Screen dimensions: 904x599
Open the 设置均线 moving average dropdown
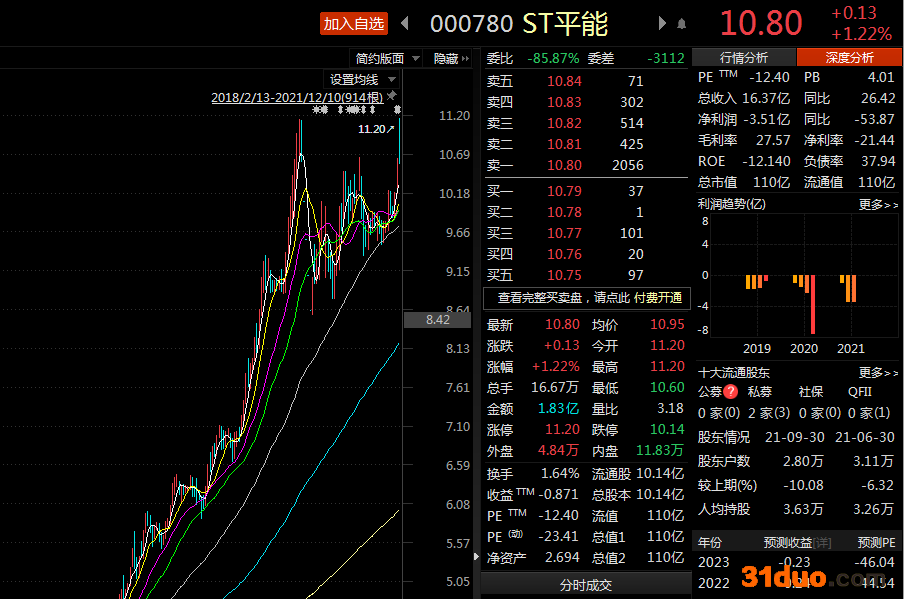[362, 79]
